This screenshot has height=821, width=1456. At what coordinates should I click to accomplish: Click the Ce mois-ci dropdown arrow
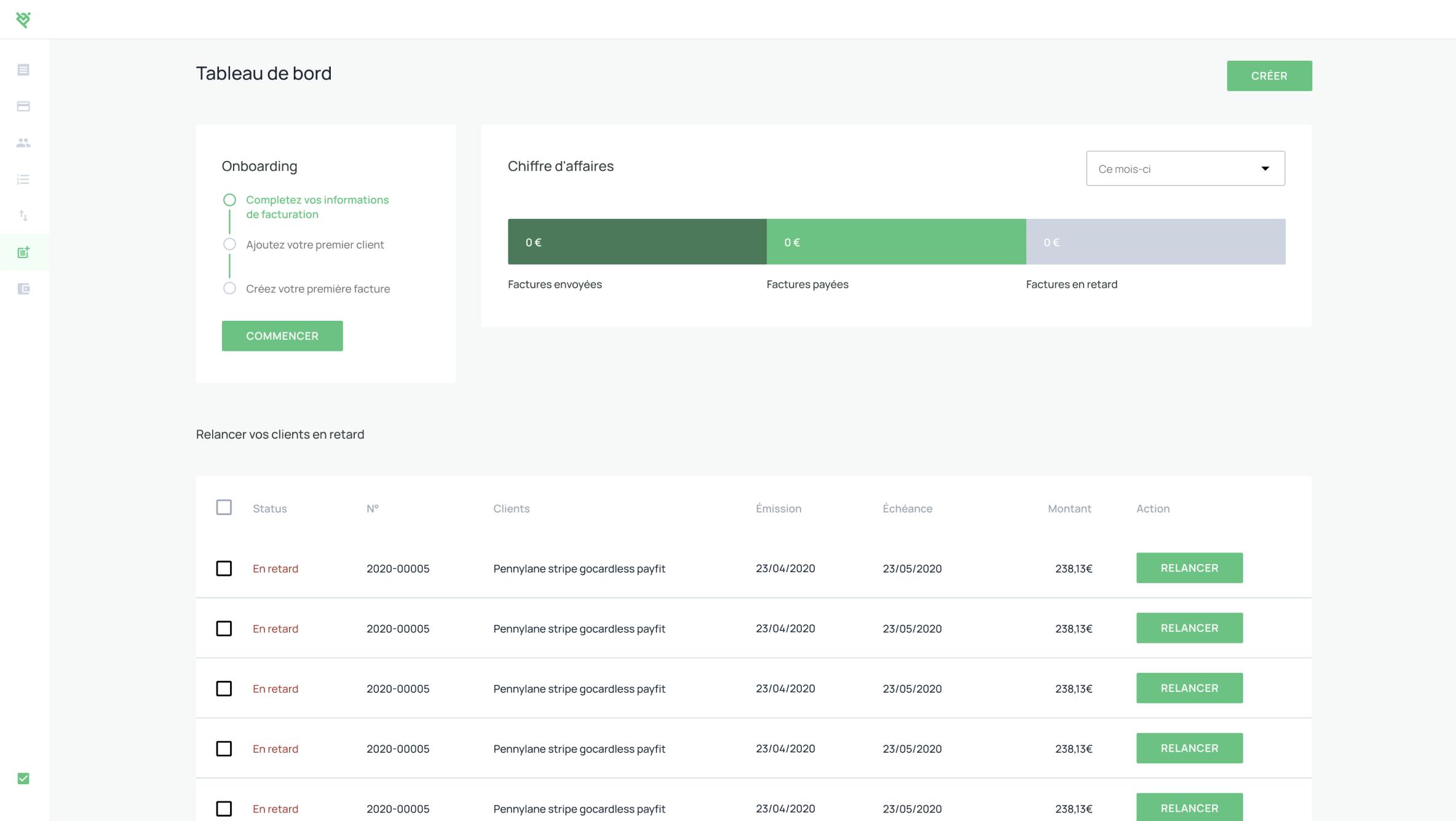pos(1265,168)
